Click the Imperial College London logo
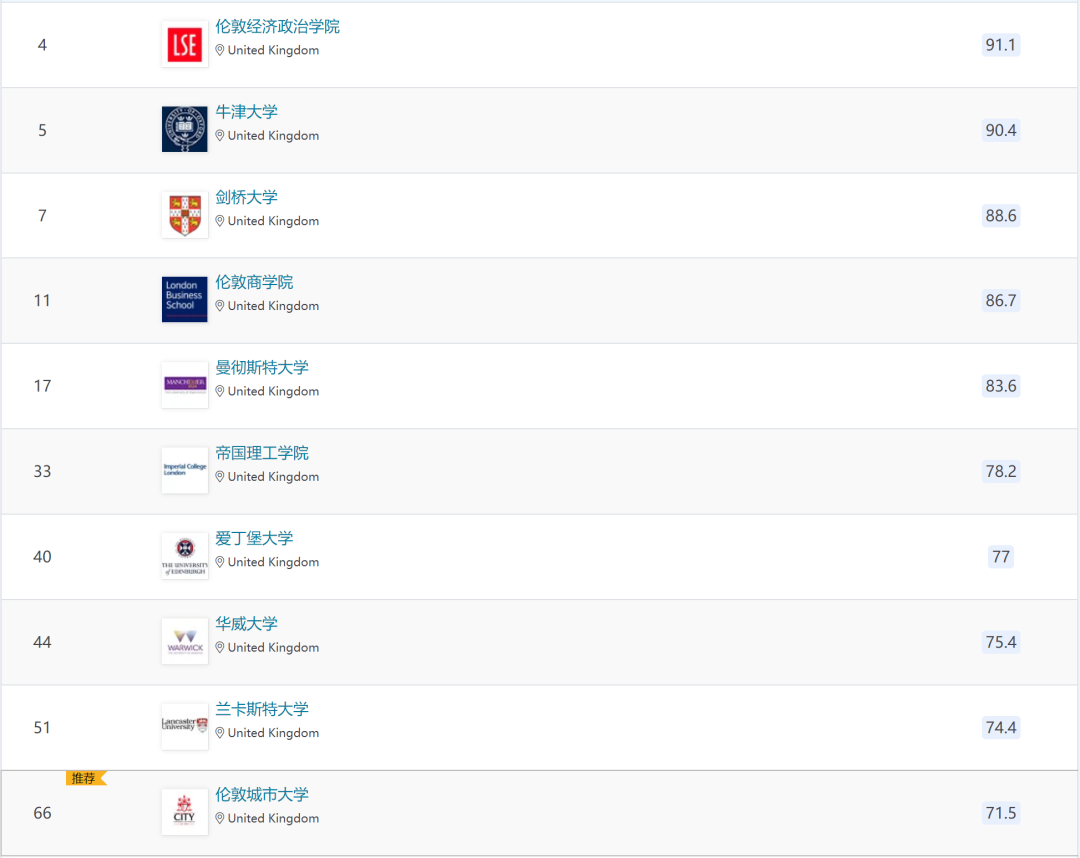The width and height of the screenshot is (1080, 858). pos(185,470)
